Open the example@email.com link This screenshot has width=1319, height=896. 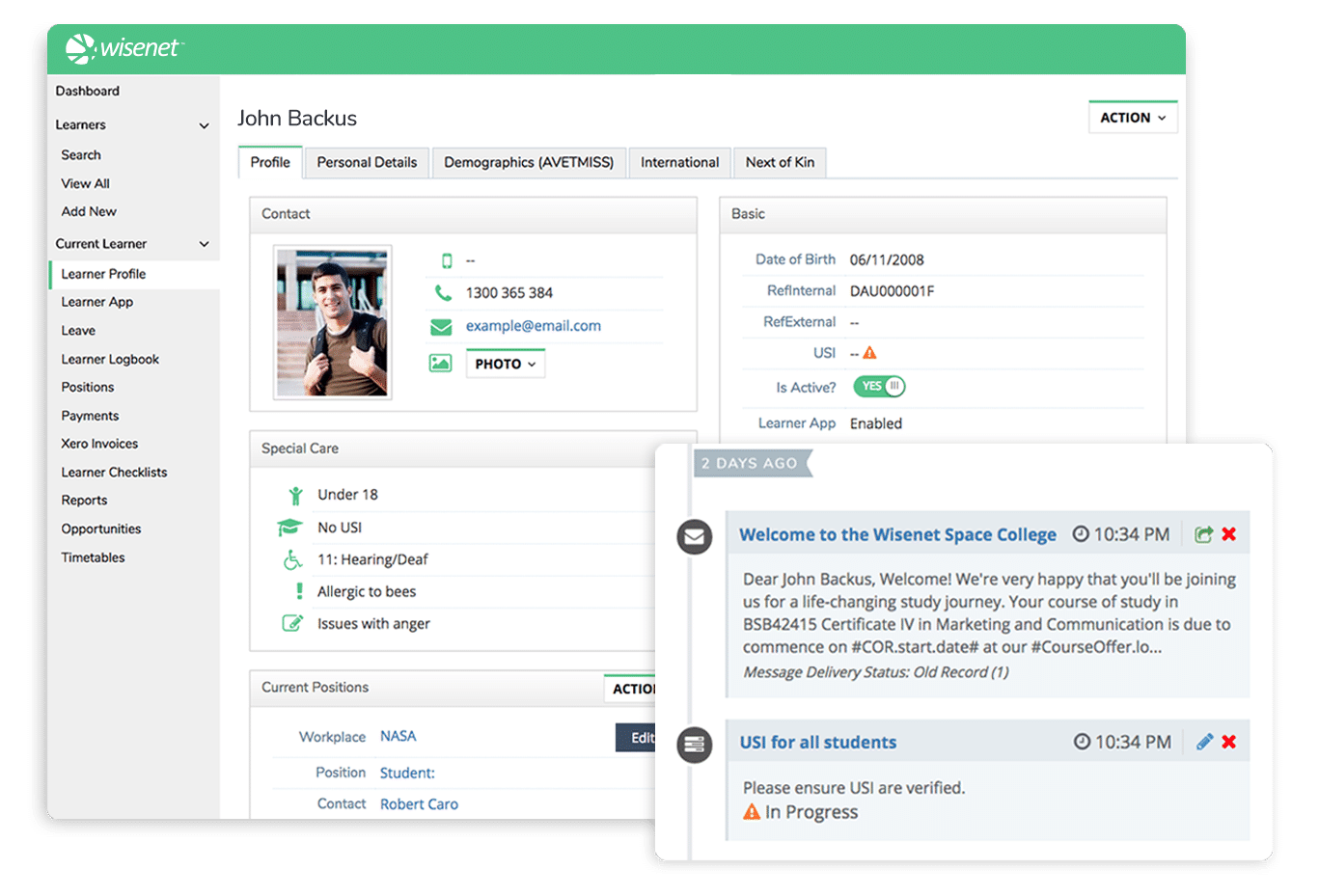click(x=533, y=326)
